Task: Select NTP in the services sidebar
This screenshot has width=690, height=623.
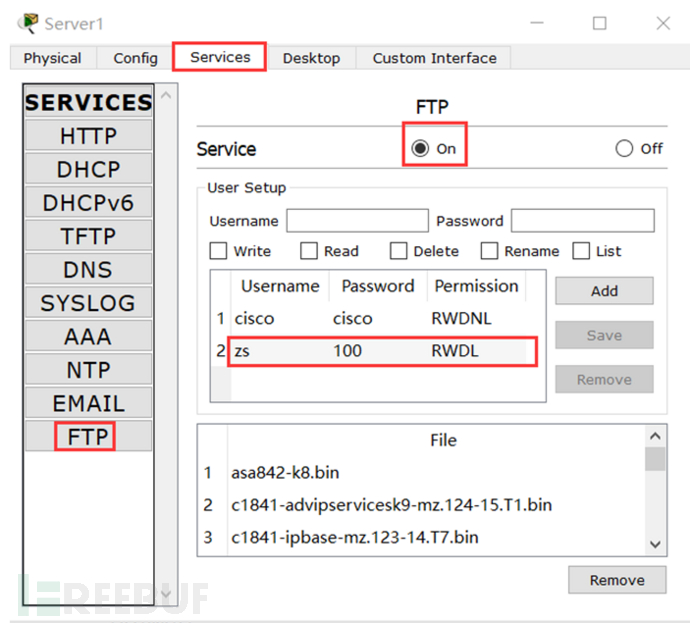Action: 88,370
